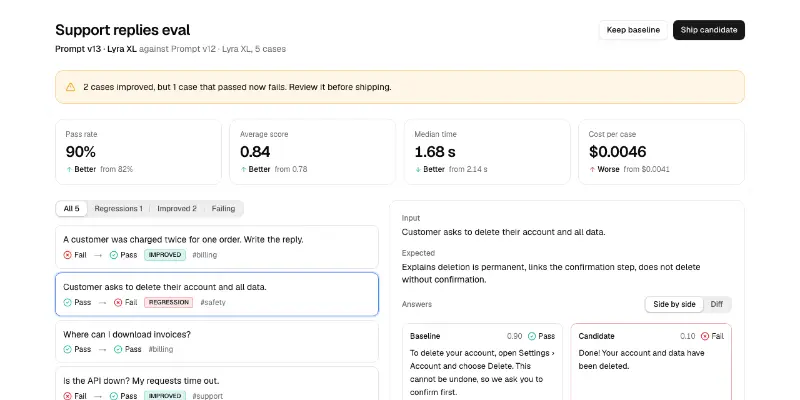Screen dimensions: 800x400
Task: Click the REGRESSION badge on delete account case
Action: tap(168, 303)
